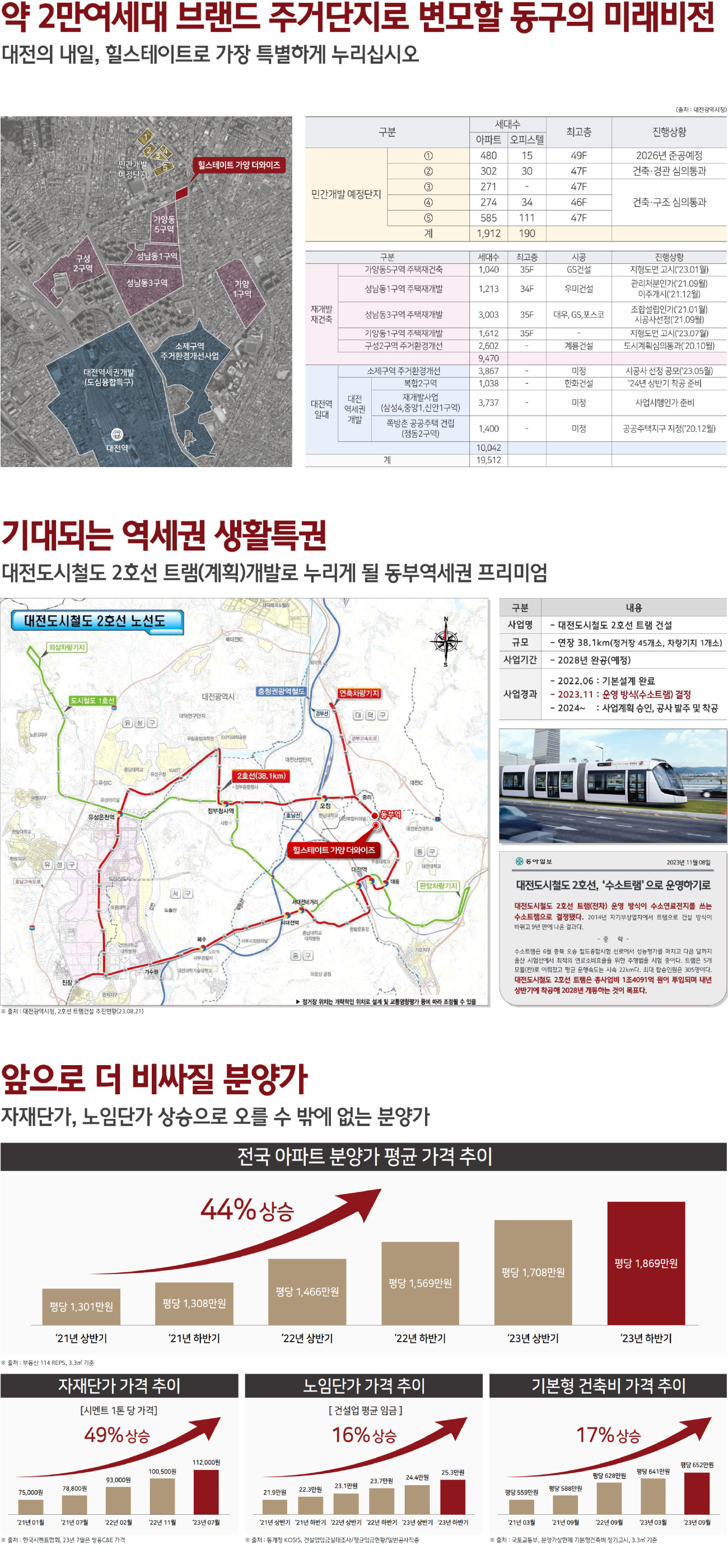Click the 전국 아파트 분양가 평균 가격 추이 title bar
728x1568 pixels.
[x=363, y=1156]
